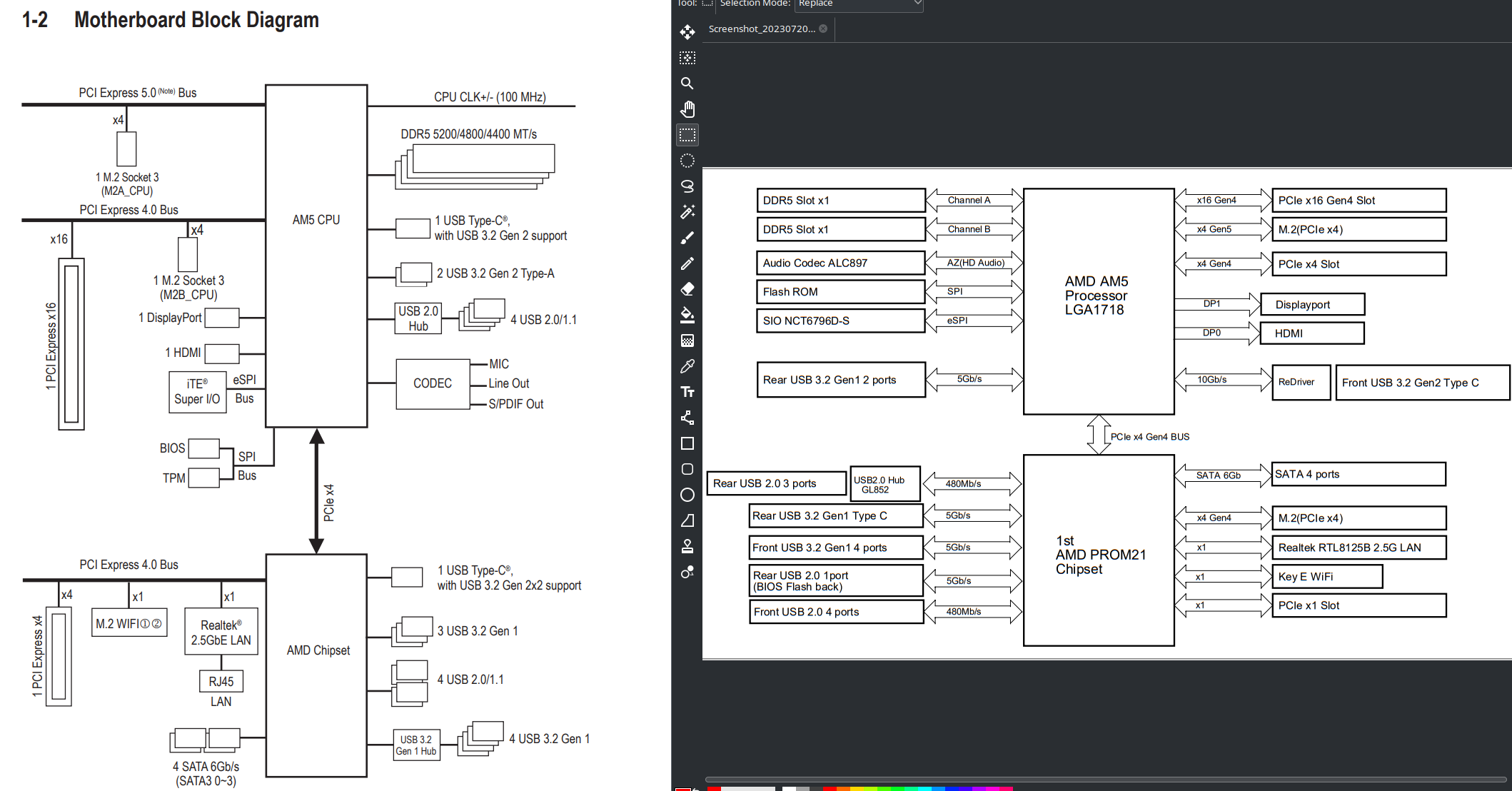Select the Magic Wand tool

click(687, 212)
